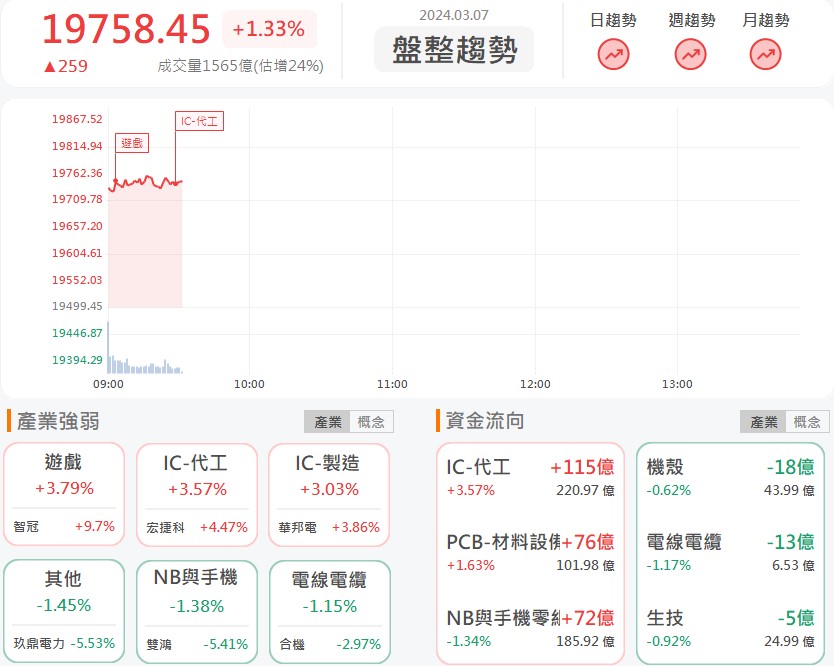Click stock 雙鴻 -5.41%

197,644
